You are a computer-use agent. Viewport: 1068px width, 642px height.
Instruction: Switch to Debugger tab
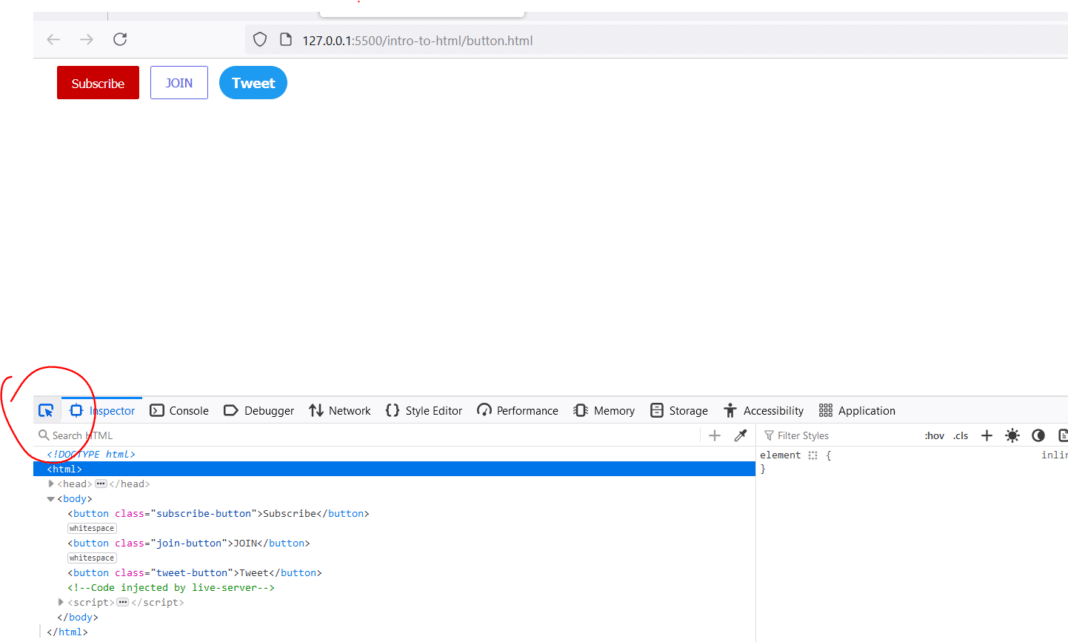pos(259,411)
